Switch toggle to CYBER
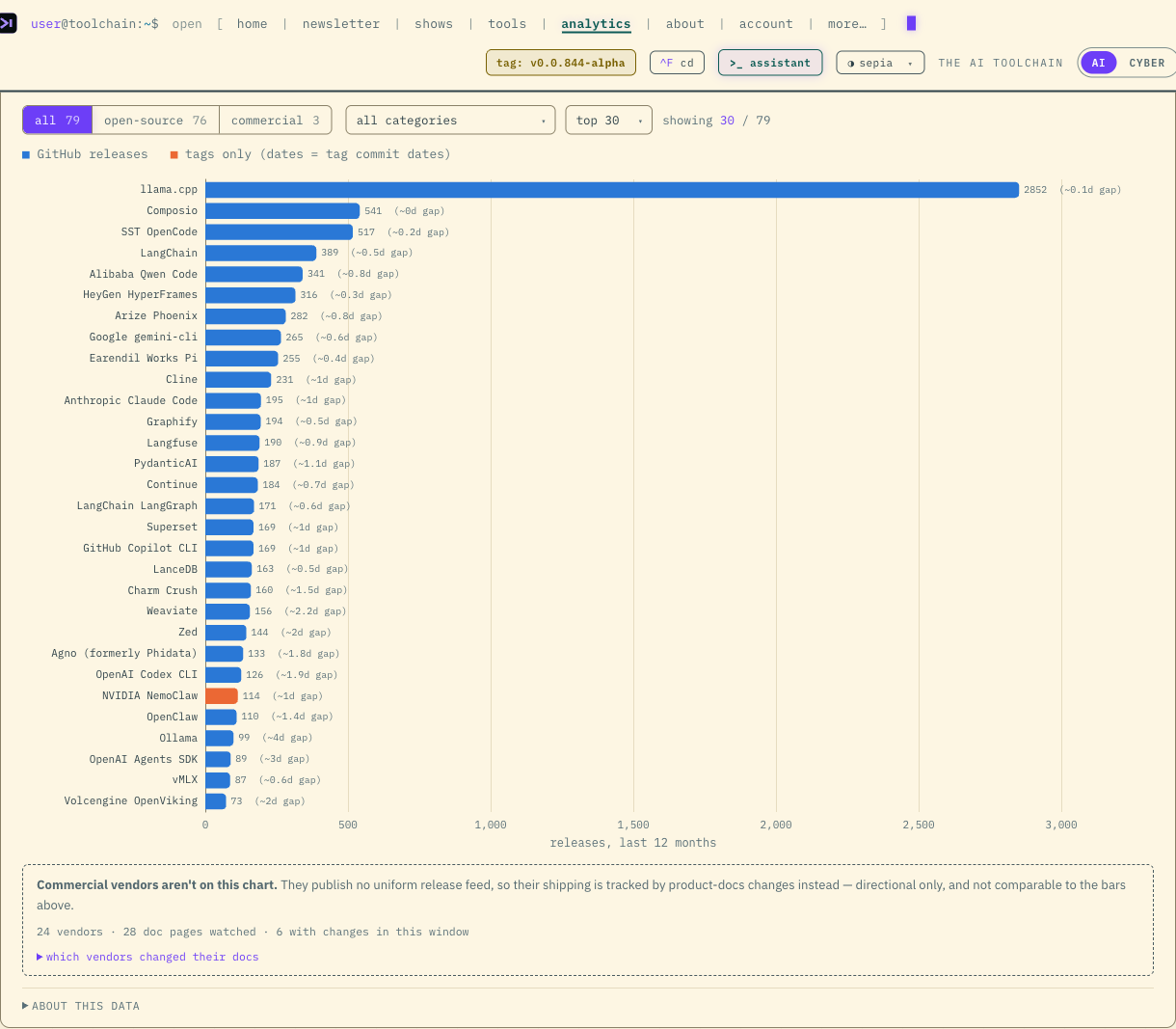This screenshot has height=1029, width=1176. click(x=1147, y=63)
